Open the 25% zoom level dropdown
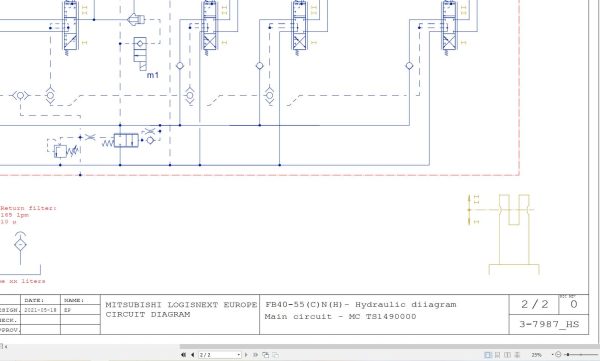 553,354
